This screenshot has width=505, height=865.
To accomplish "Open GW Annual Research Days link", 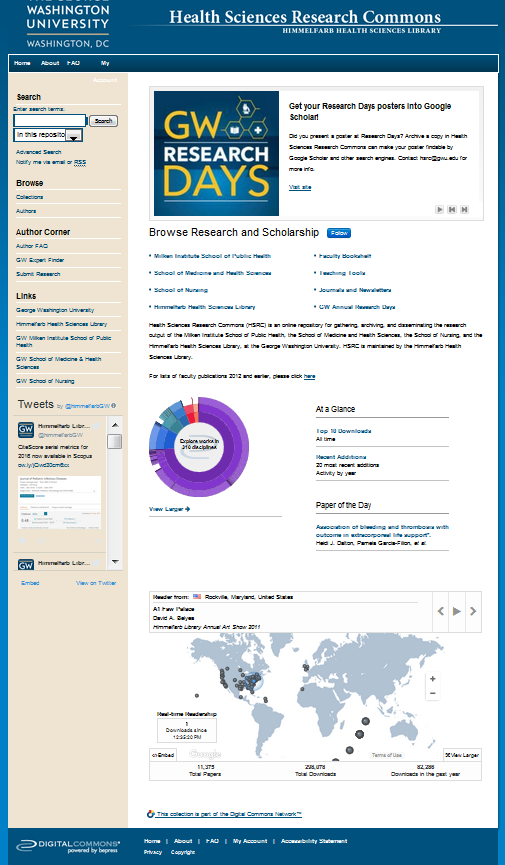I will tap(357, 307).
